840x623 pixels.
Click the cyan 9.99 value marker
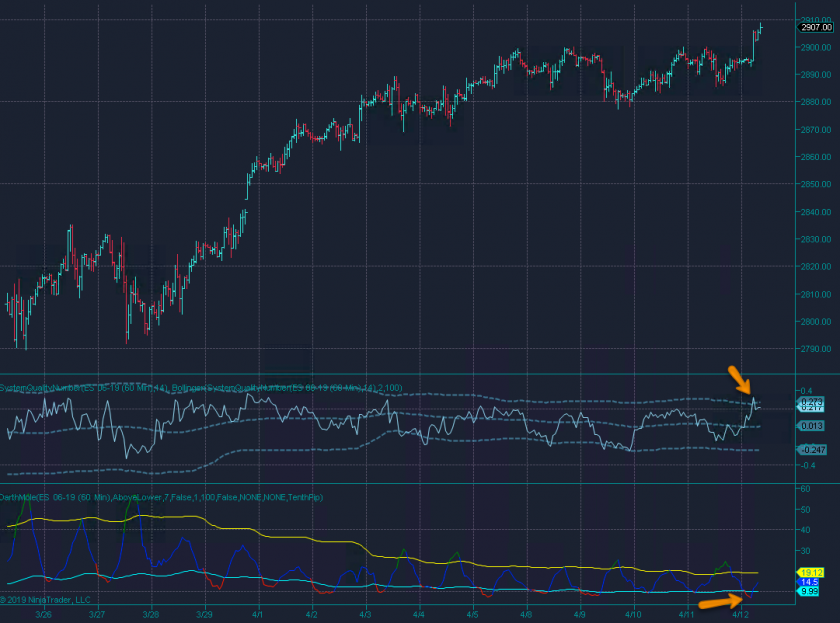tap(810, 591)
